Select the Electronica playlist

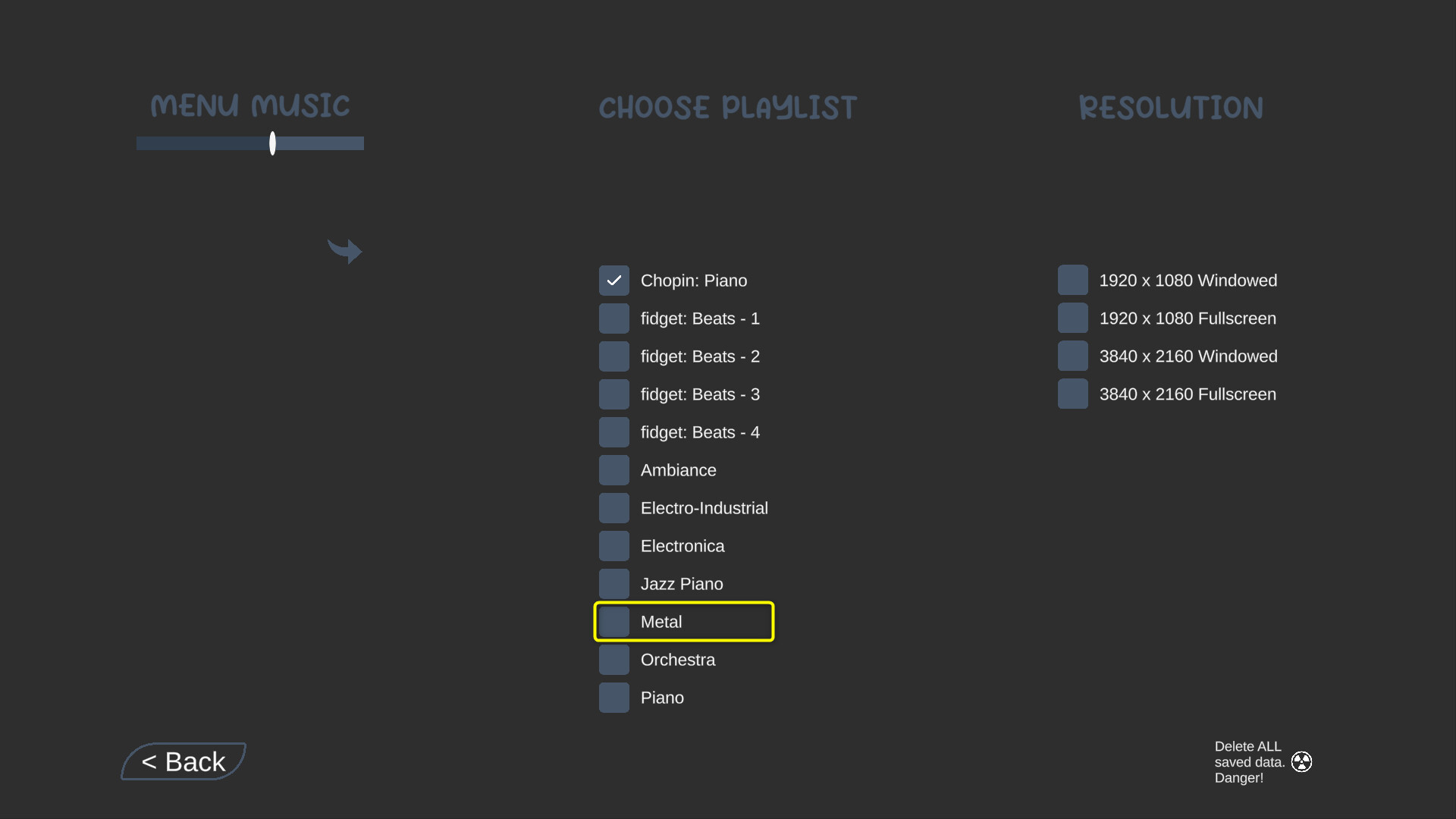pyautogui.click(x=613, y=545)
